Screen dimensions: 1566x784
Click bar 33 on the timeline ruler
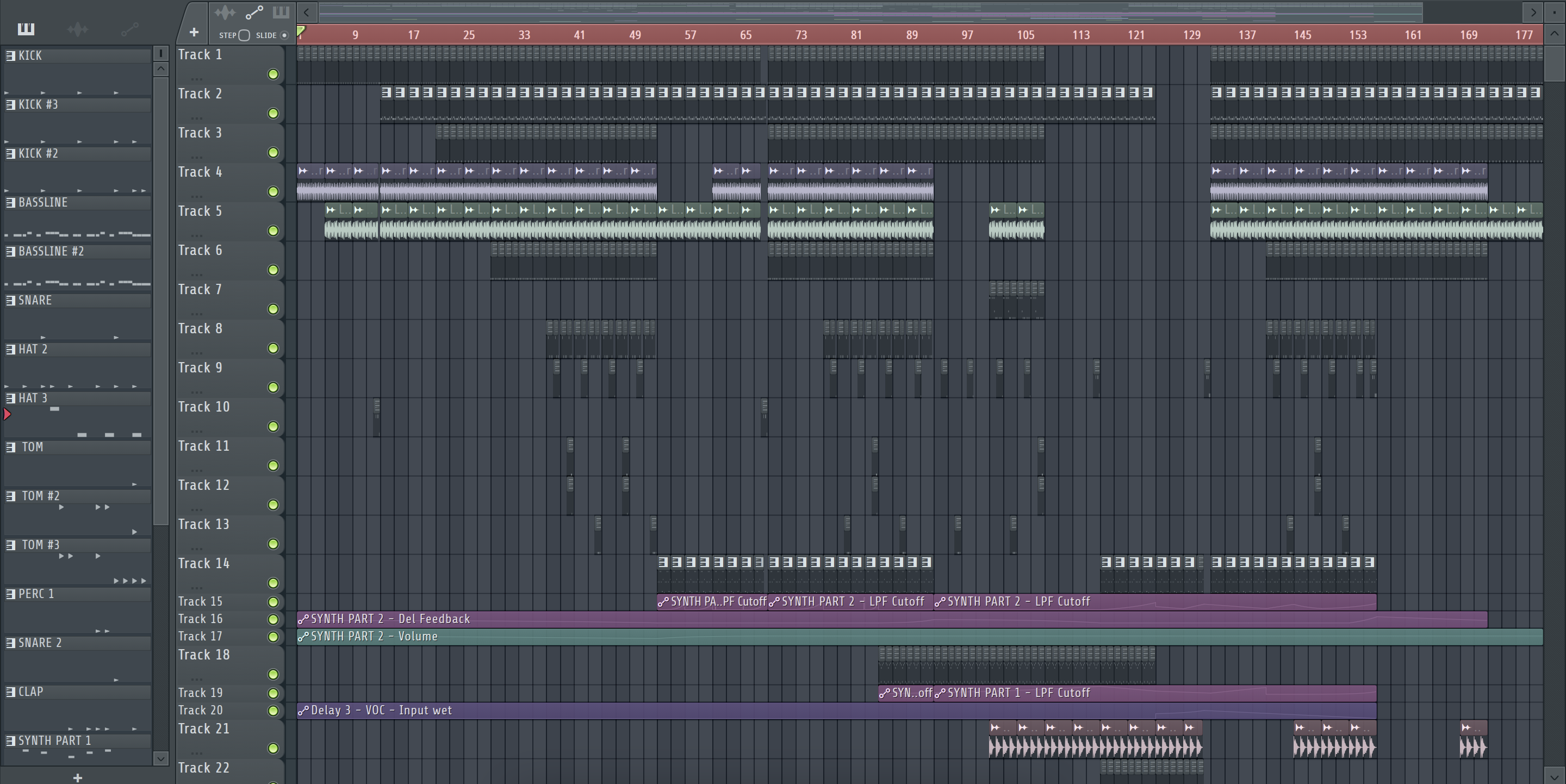524,35
